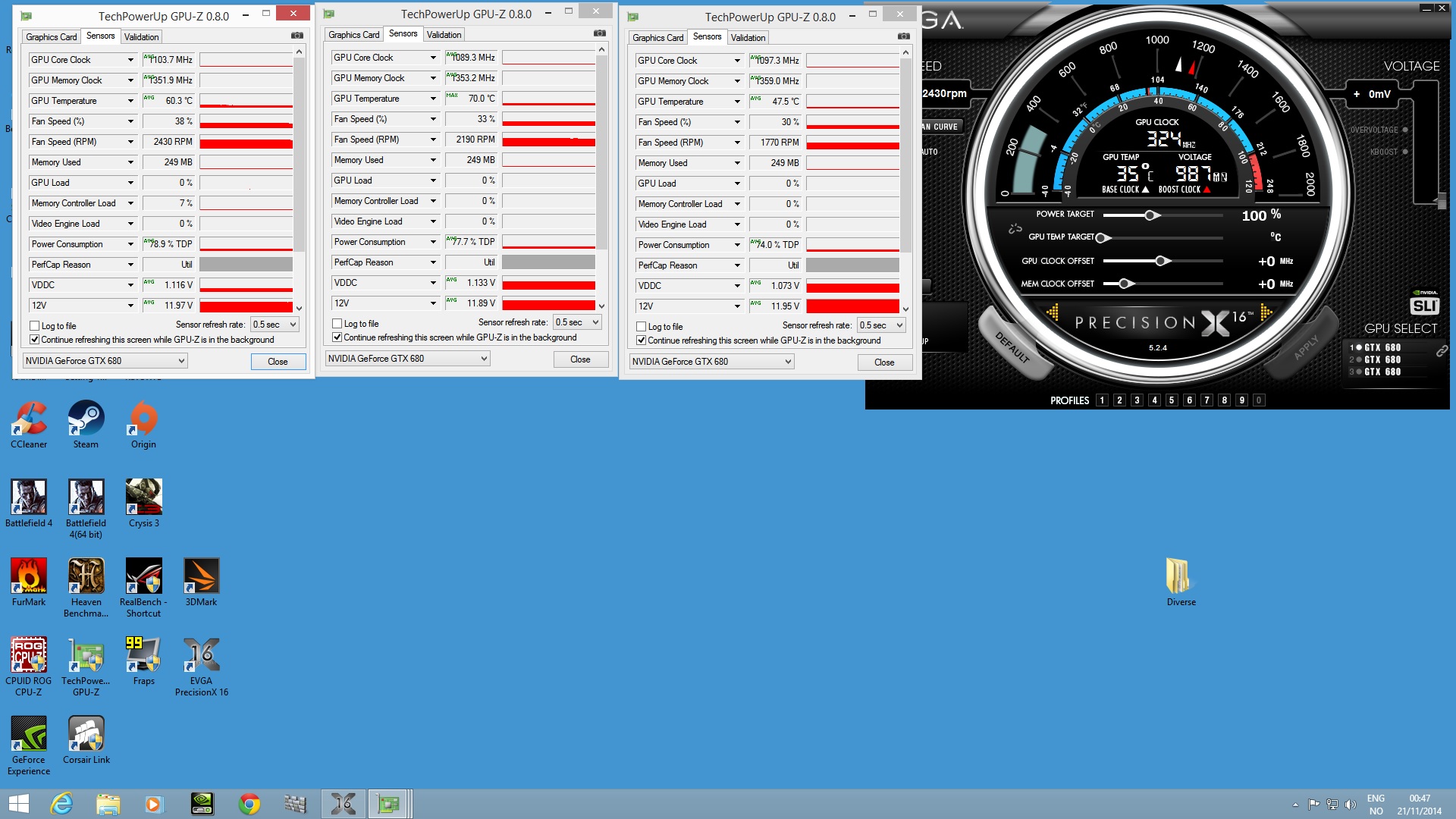Open sensor refresh rate dropdown in left GPU-Z
Viewport: 1456px width, 819px height.
[275, 325]
